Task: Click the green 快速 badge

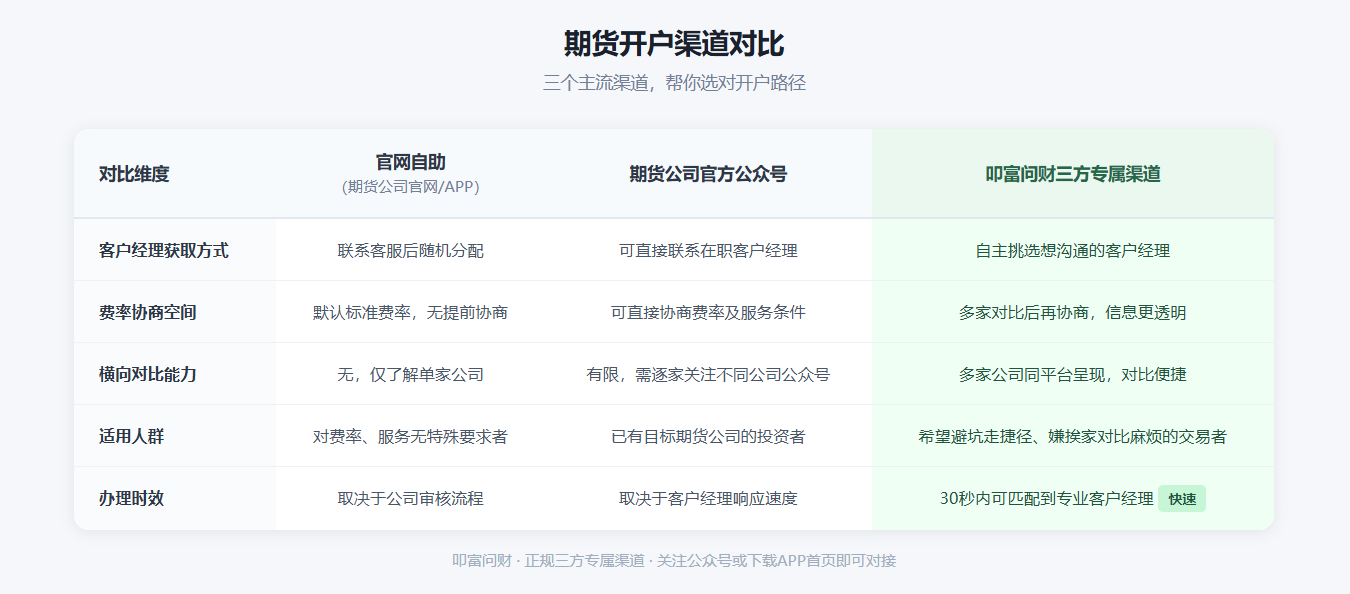Action: pos(1182,498)
